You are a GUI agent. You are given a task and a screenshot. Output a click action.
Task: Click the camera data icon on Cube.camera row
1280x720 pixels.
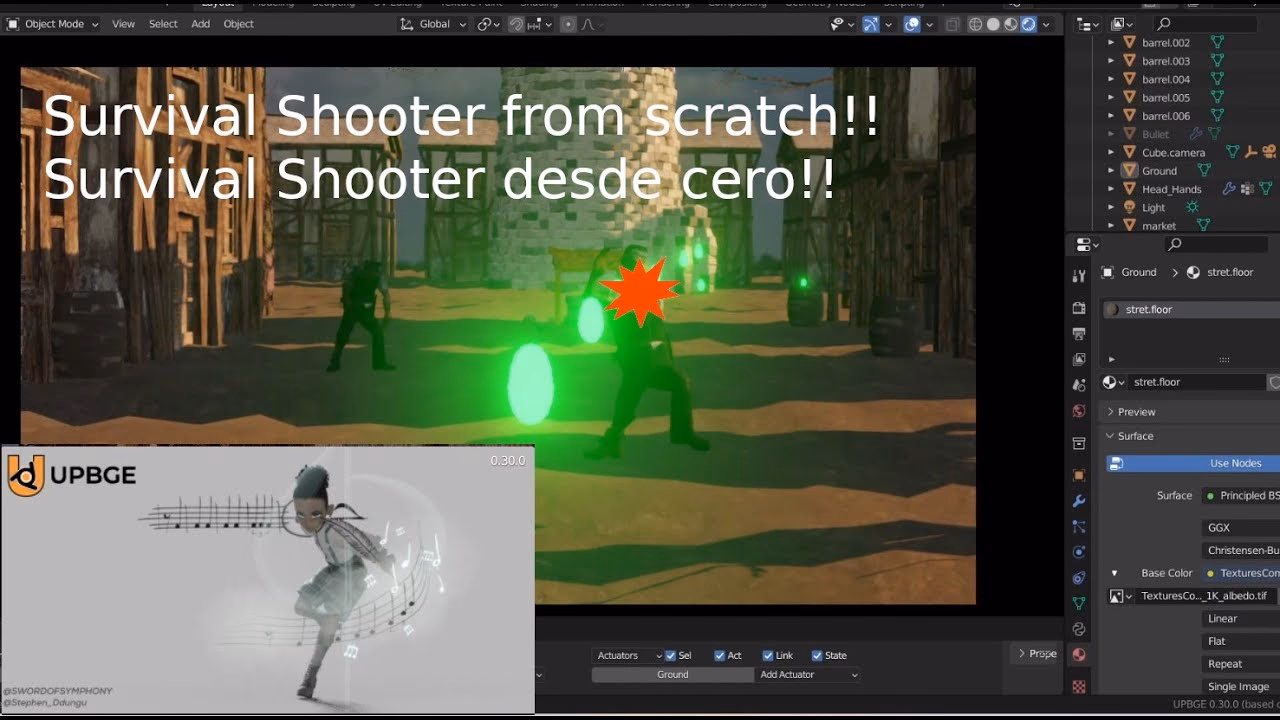pos(1268,152)
